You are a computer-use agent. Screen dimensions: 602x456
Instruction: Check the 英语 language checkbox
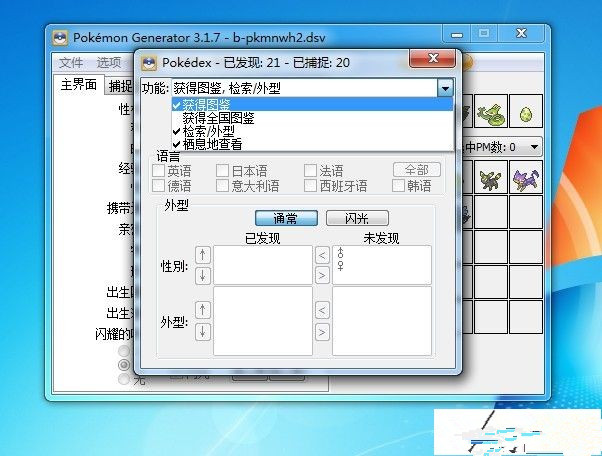pos(158,170)
